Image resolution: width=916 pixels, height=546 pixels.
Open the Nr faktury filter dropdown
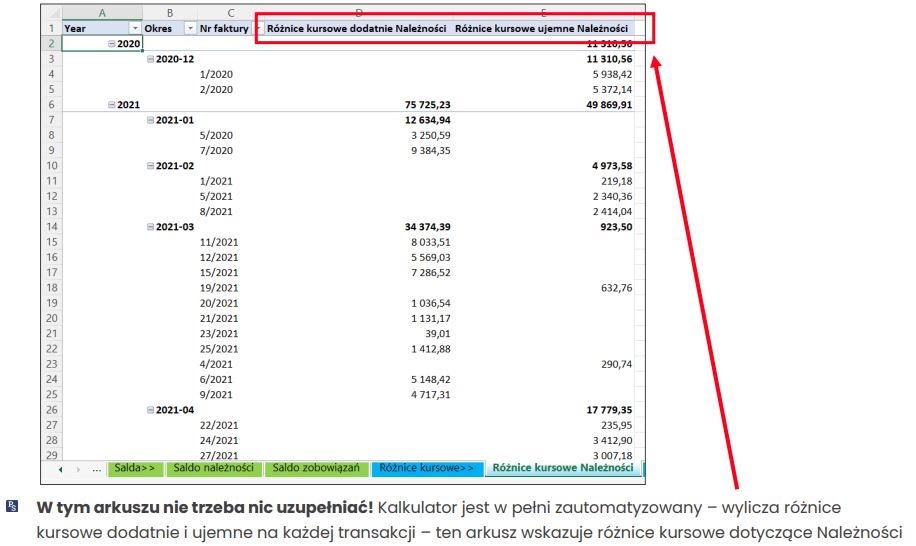[256, 29]
